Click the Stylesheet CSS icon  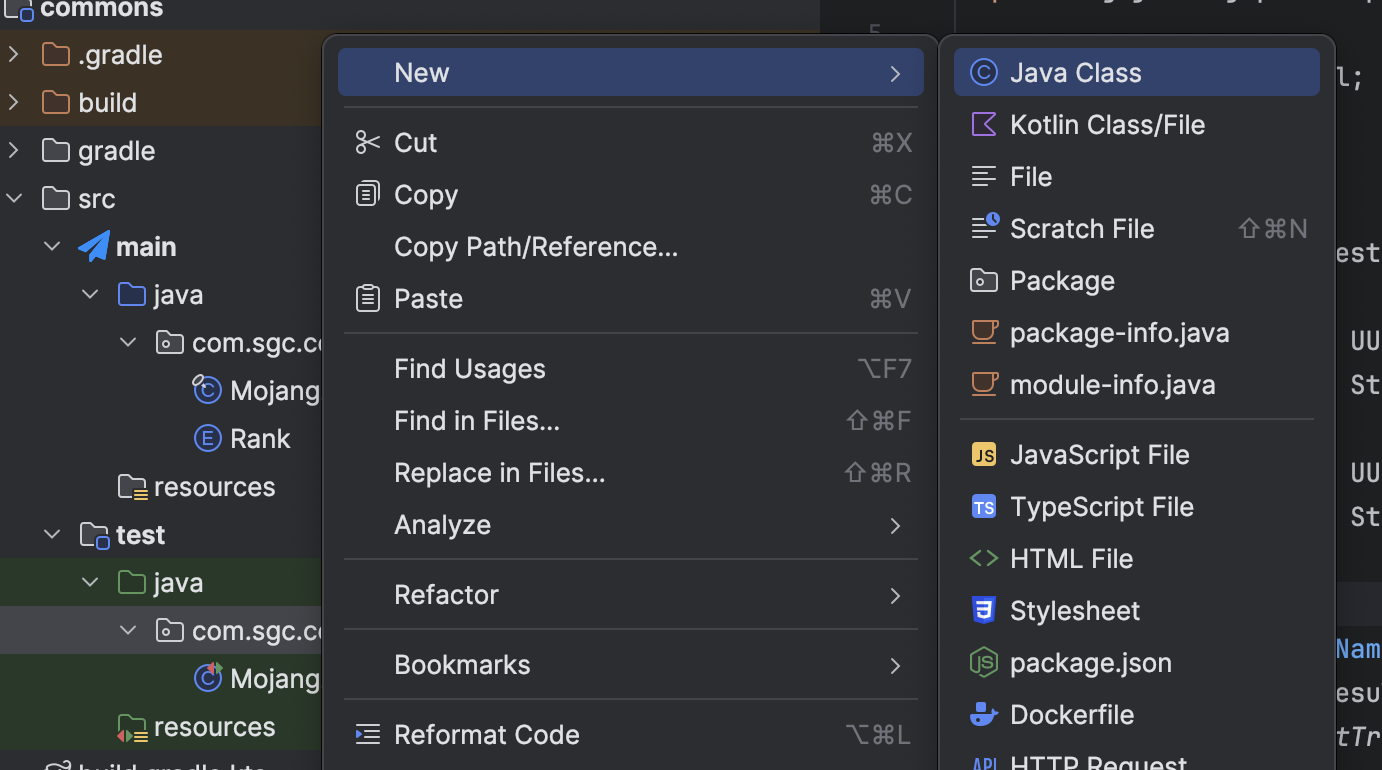pos(984,611)
